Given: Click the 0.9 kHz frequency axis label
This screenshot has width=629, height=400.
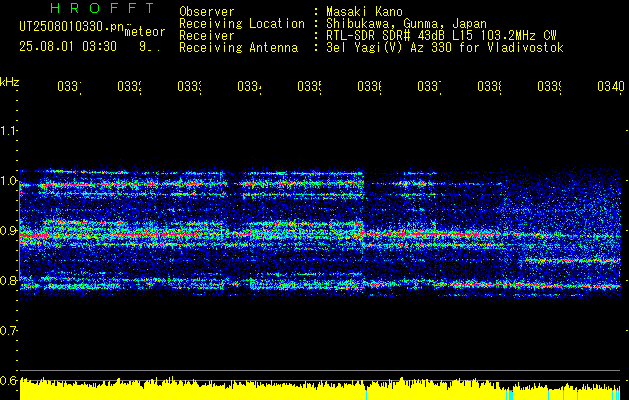Looking at the screenshot, I should coord(9,231).
